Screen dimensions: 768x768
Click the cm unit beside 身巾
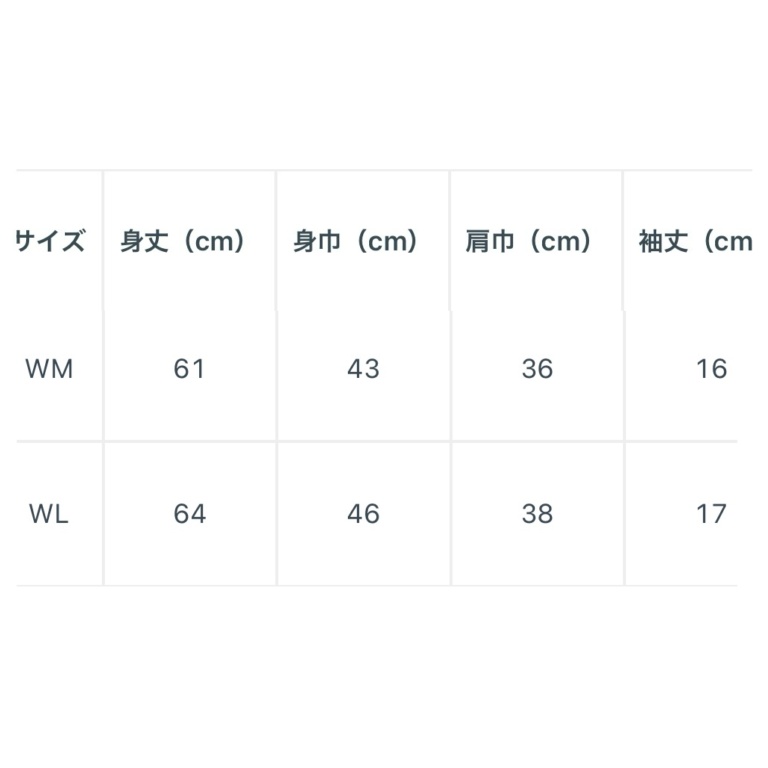(x=381, y=242)
